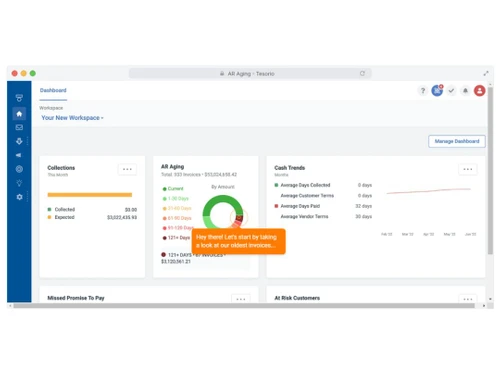Open the cash download icon in sidebar

pos(19,141)
